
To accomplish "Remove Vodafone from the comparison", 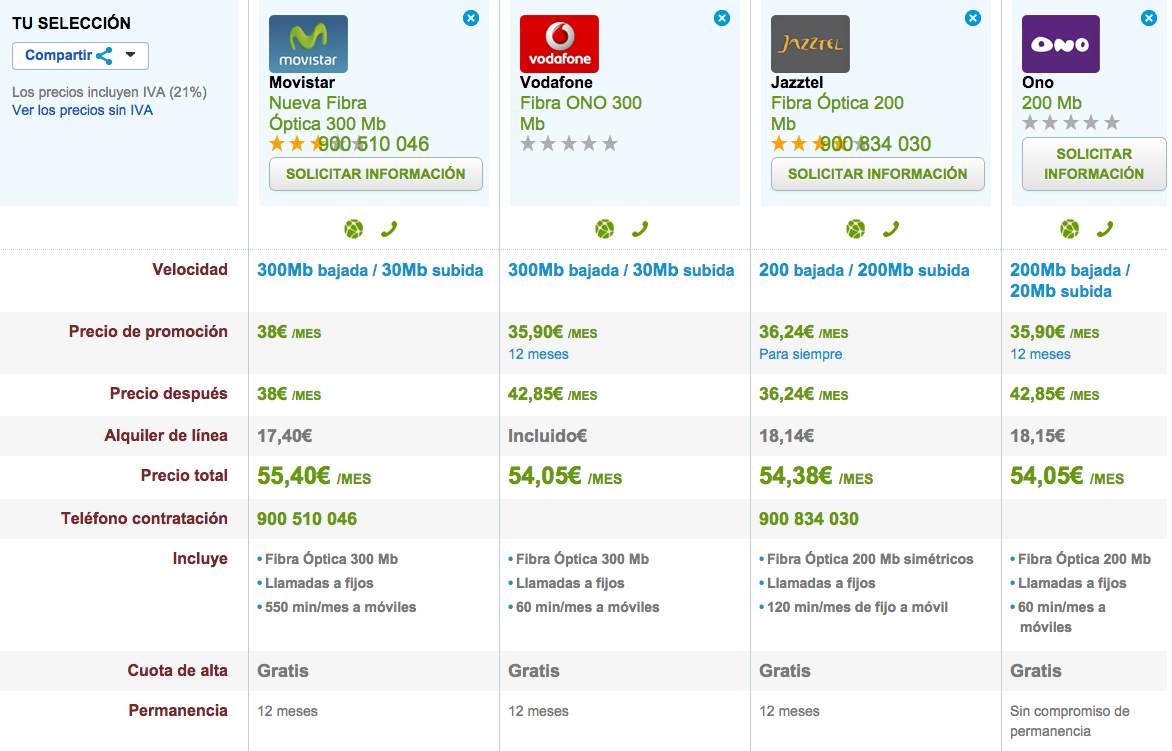I will click(x=722, y=18).
